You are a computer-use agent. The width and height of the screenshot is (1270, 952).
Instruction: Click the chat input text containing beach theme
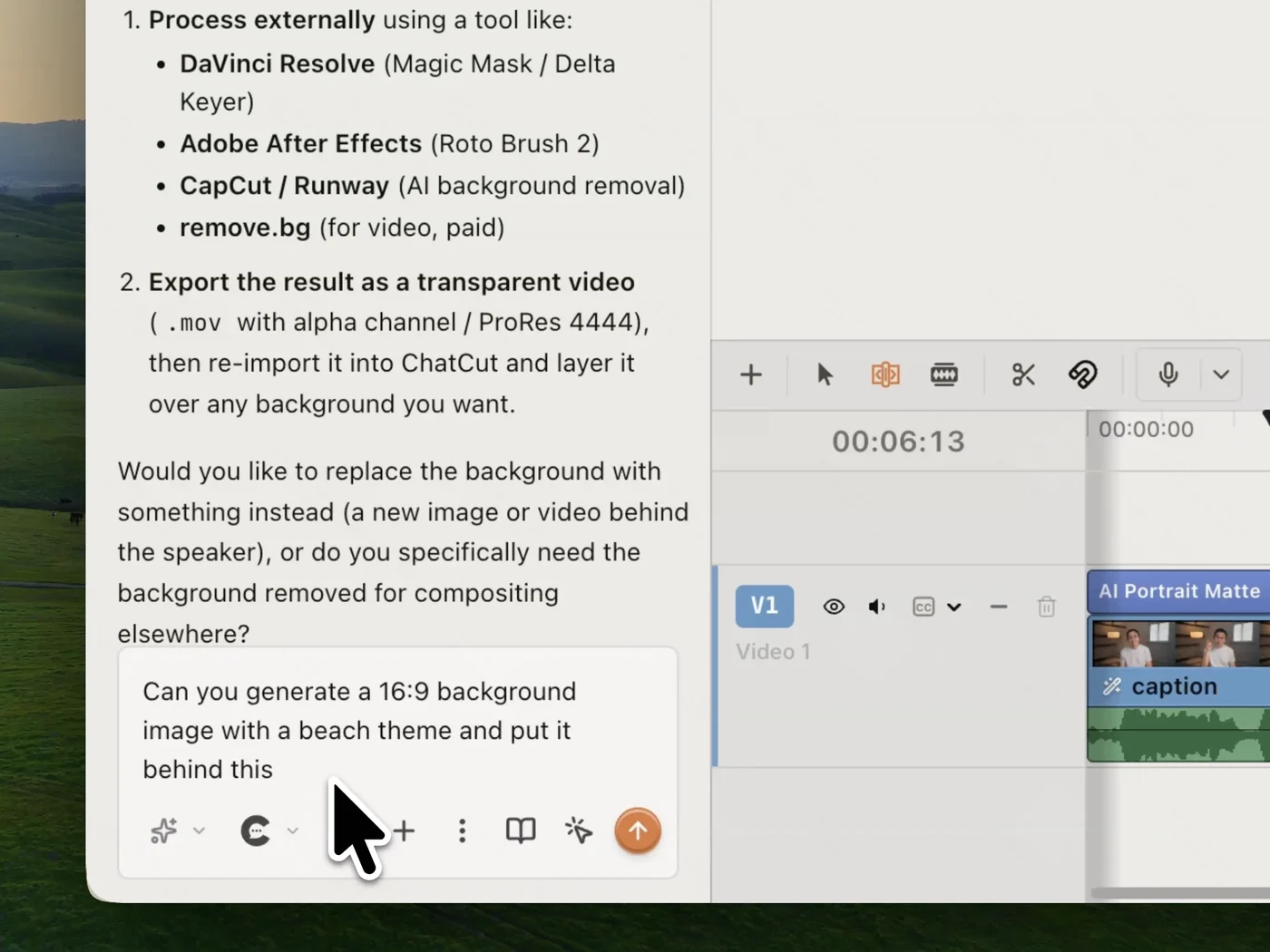(359, 730)
